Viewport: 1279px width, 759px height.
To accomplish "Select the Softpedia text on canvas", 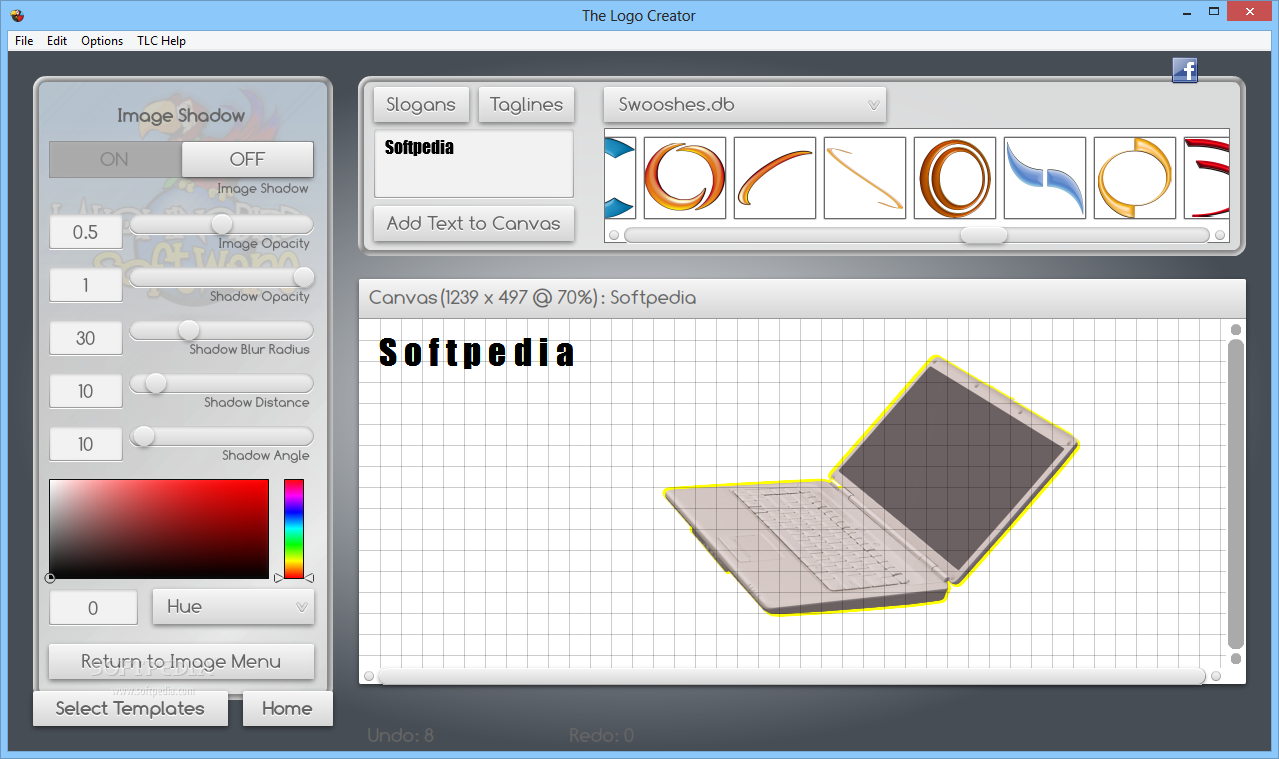I will click(x=477, y=353).
